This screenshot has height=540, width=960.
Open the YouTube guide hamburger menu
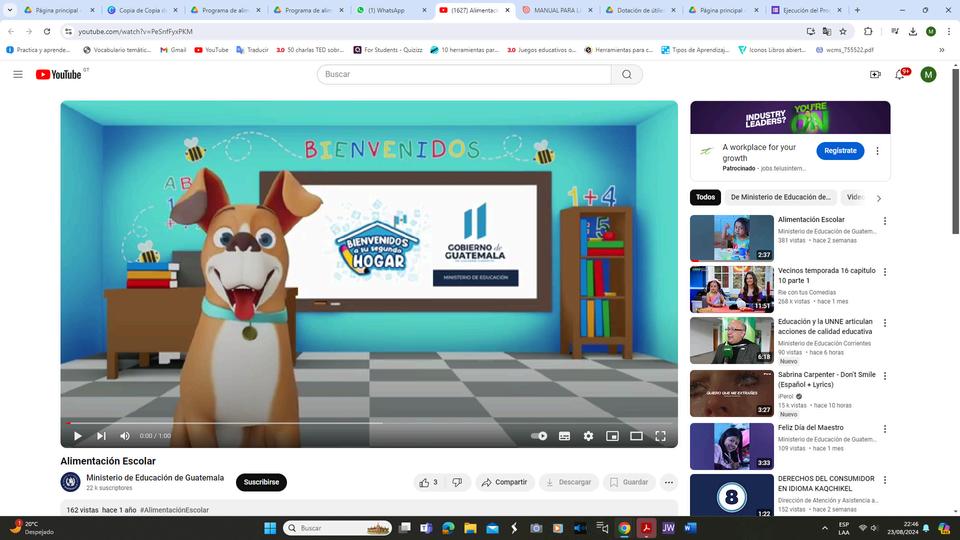[18, 74]
